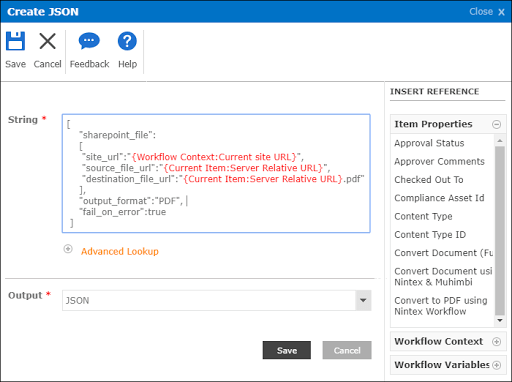Open Help via the question mark icon
This screenshot has width=512, height=382.
(127, 41)
